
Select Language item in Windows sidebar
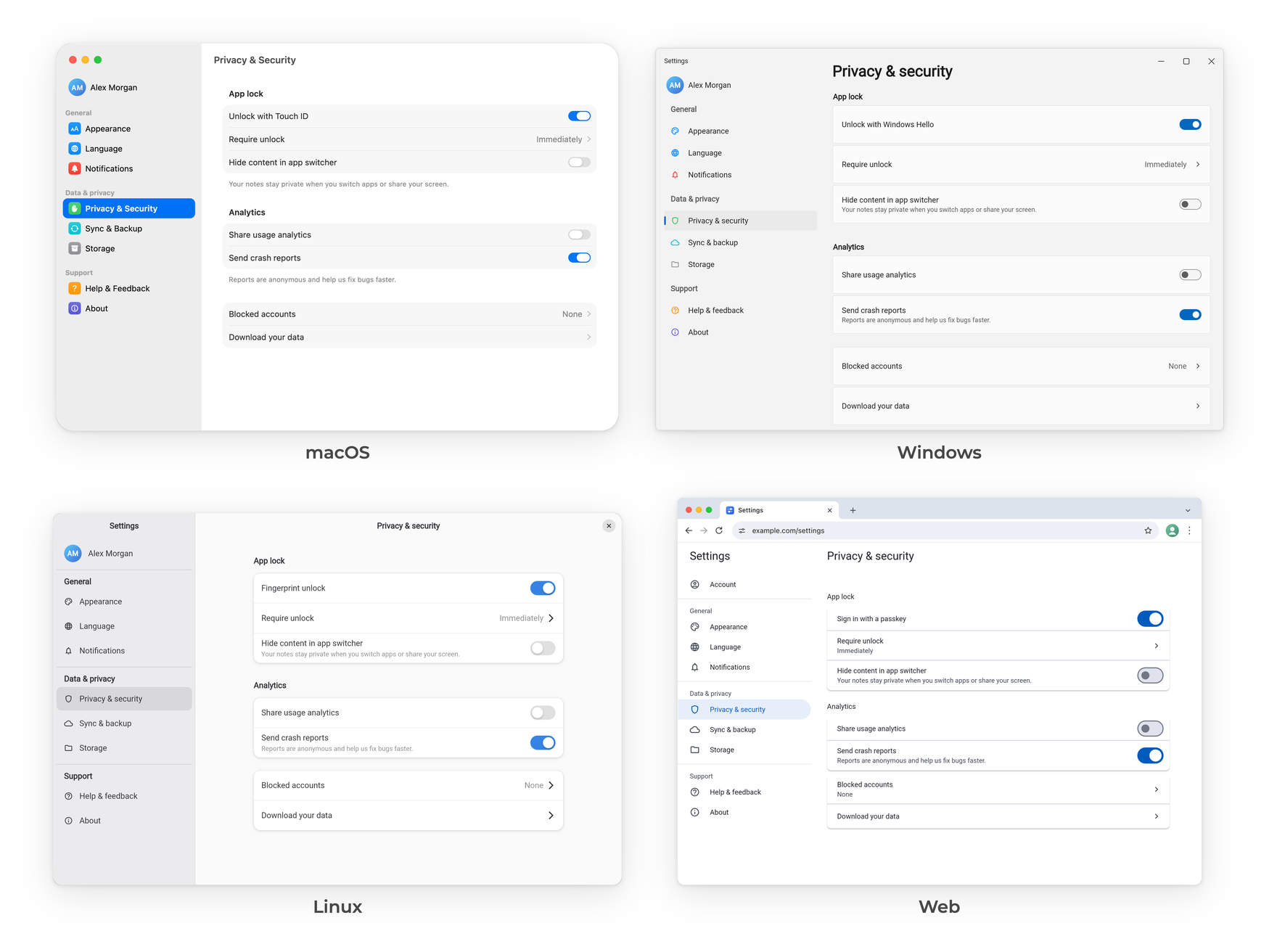pyautogui.click(x=740, y=153)
